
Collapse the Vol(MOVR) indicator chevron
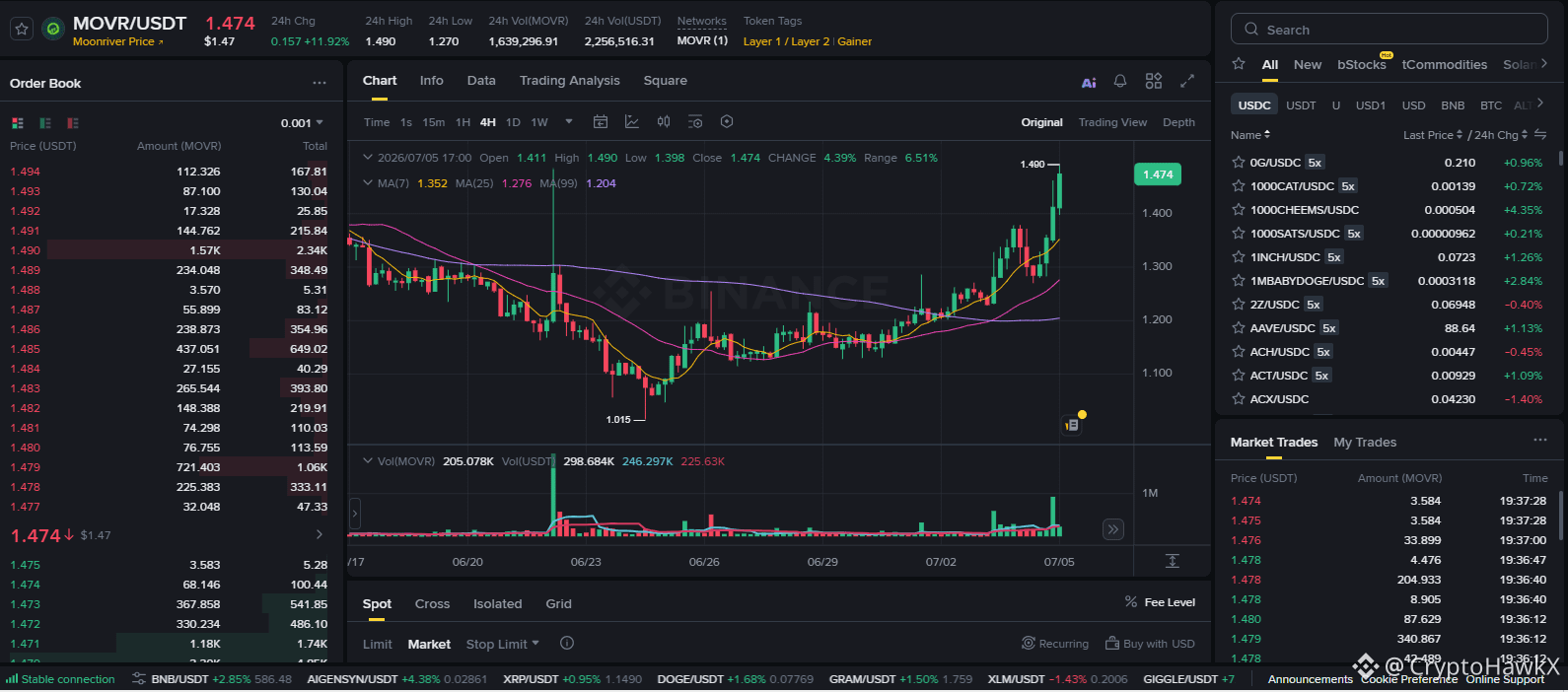click(x=368, y=461)
